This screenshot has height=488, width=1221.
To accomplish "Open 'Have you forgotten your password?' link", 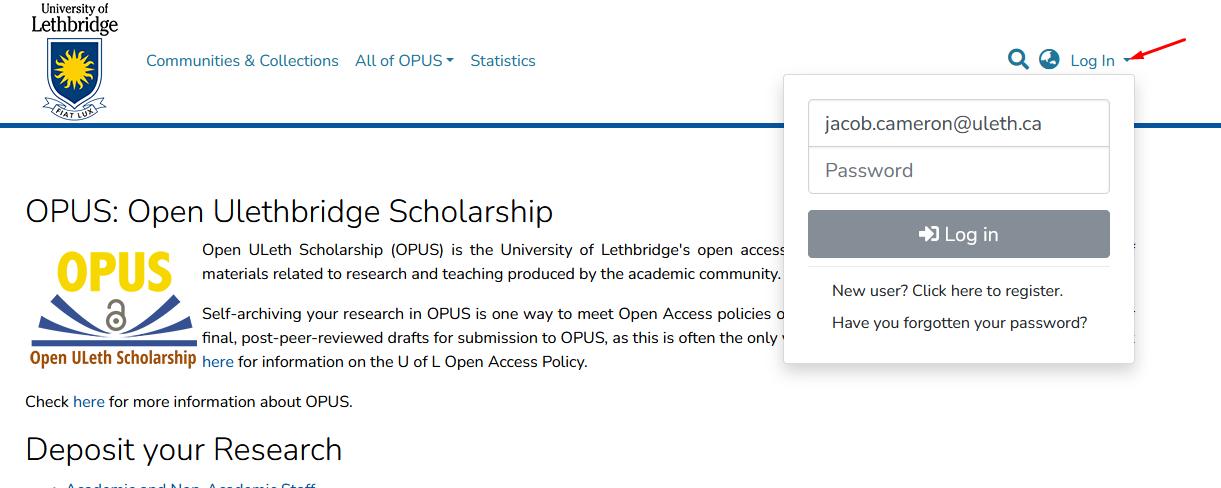I will click(x=959, y=323).
